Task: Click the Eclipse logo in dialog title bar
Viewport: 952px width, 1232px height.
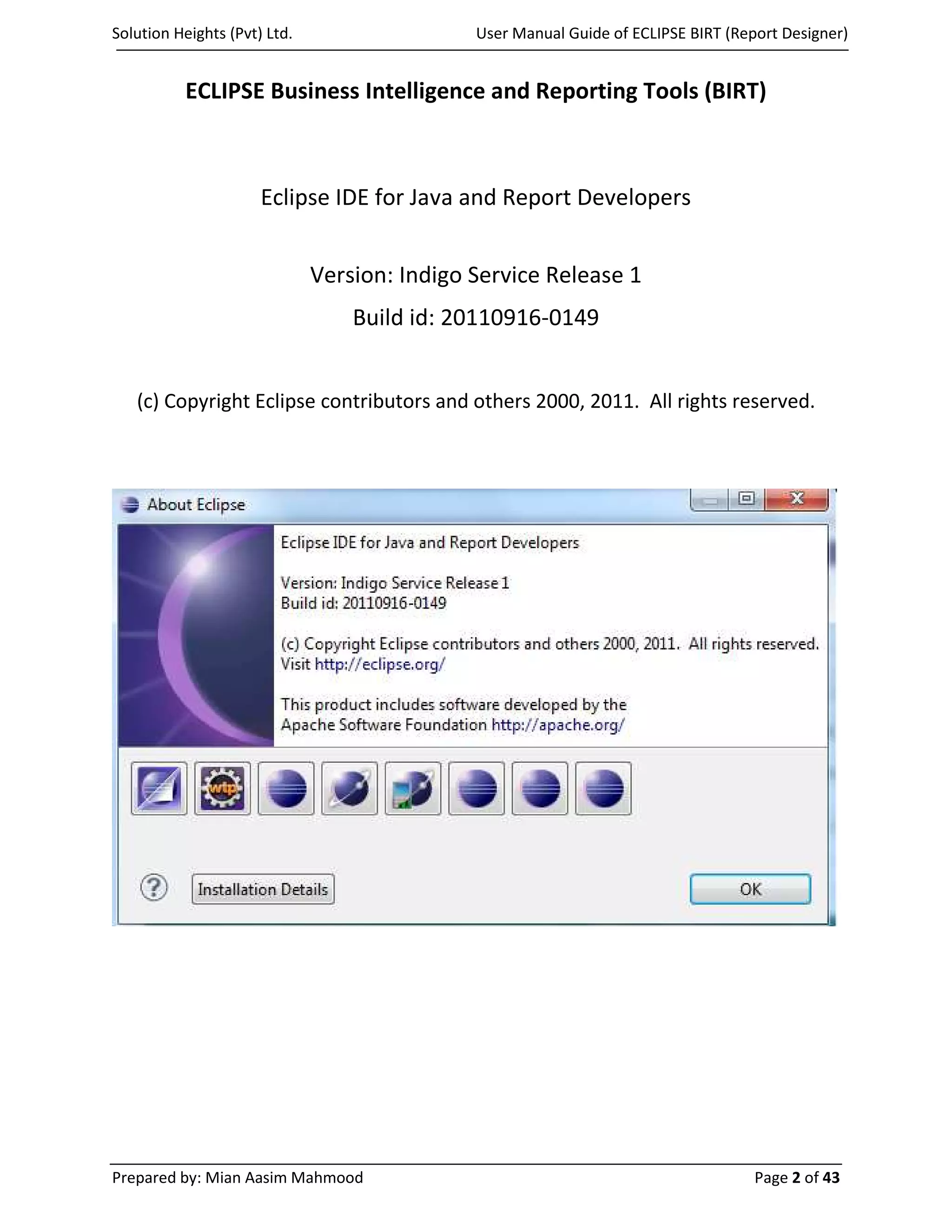Action: 130,504
